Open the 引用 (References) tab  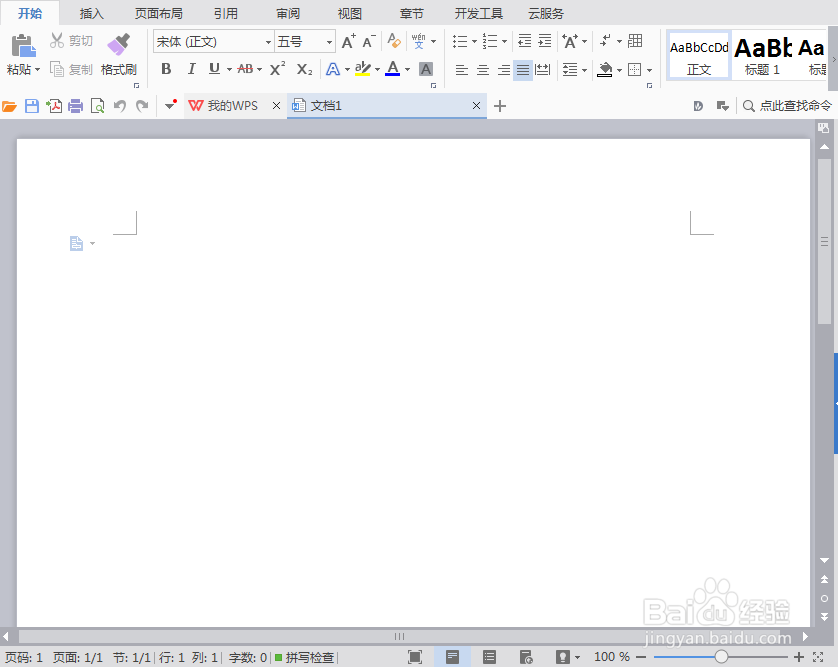(x=226, y=13)
